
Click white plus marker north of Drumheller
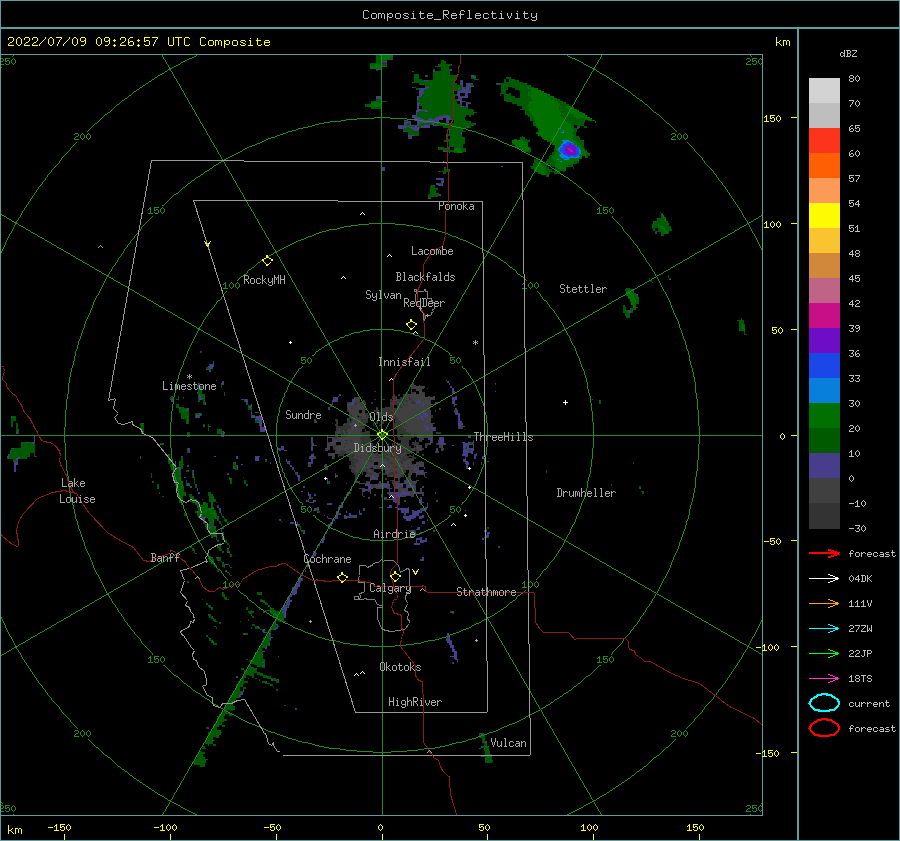tap(565, 402)
